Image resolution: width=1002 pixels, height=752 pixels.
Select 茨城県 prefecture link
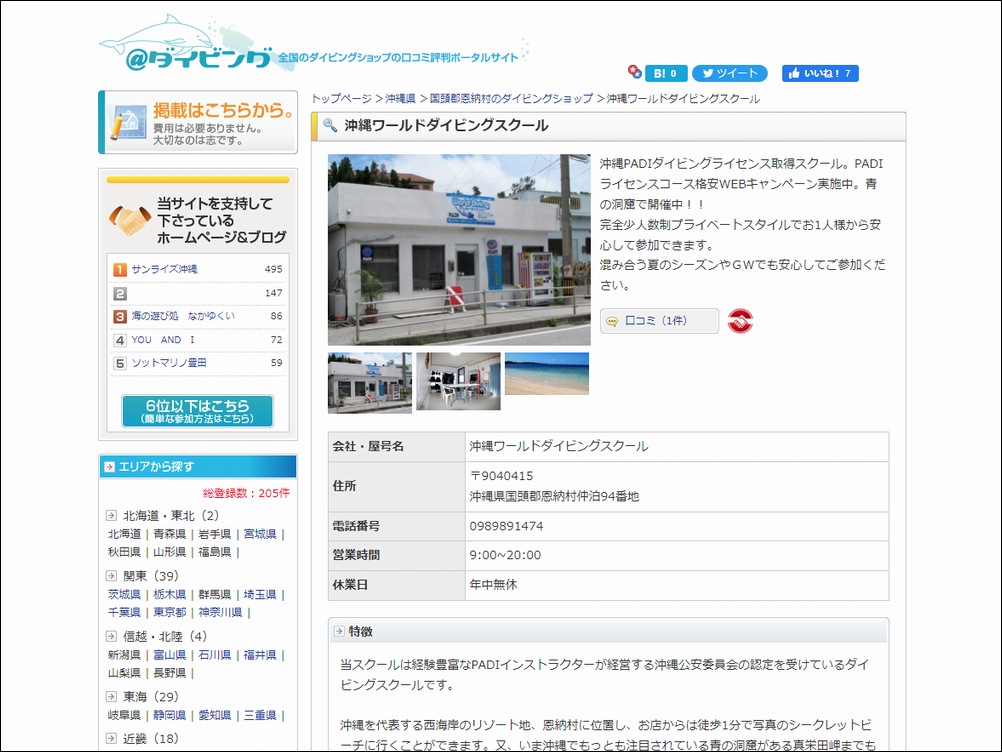point(124,594)
